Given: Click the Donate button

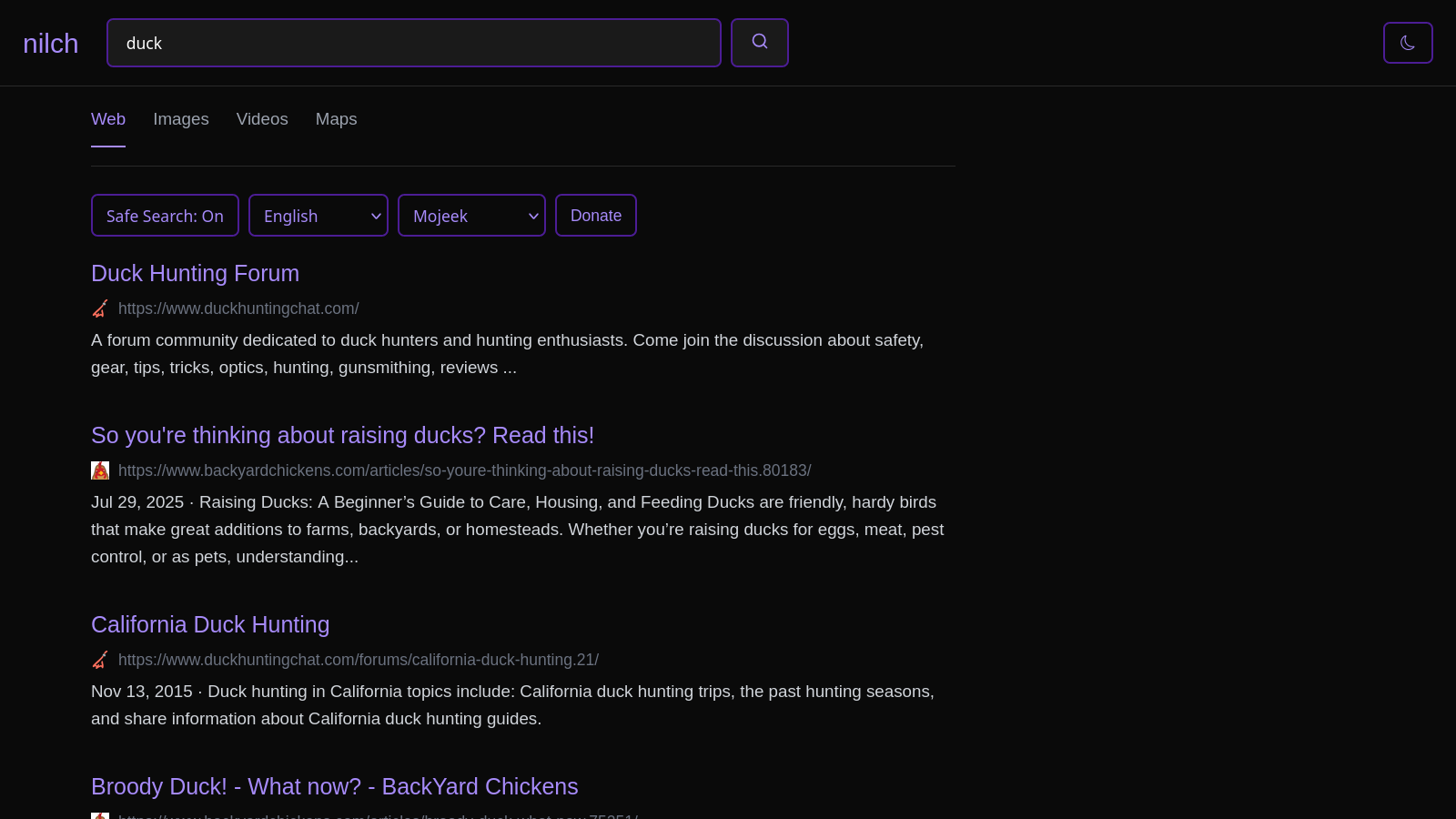Looking at the screenshot, I should pyautogui.click(x=595, y=216).
